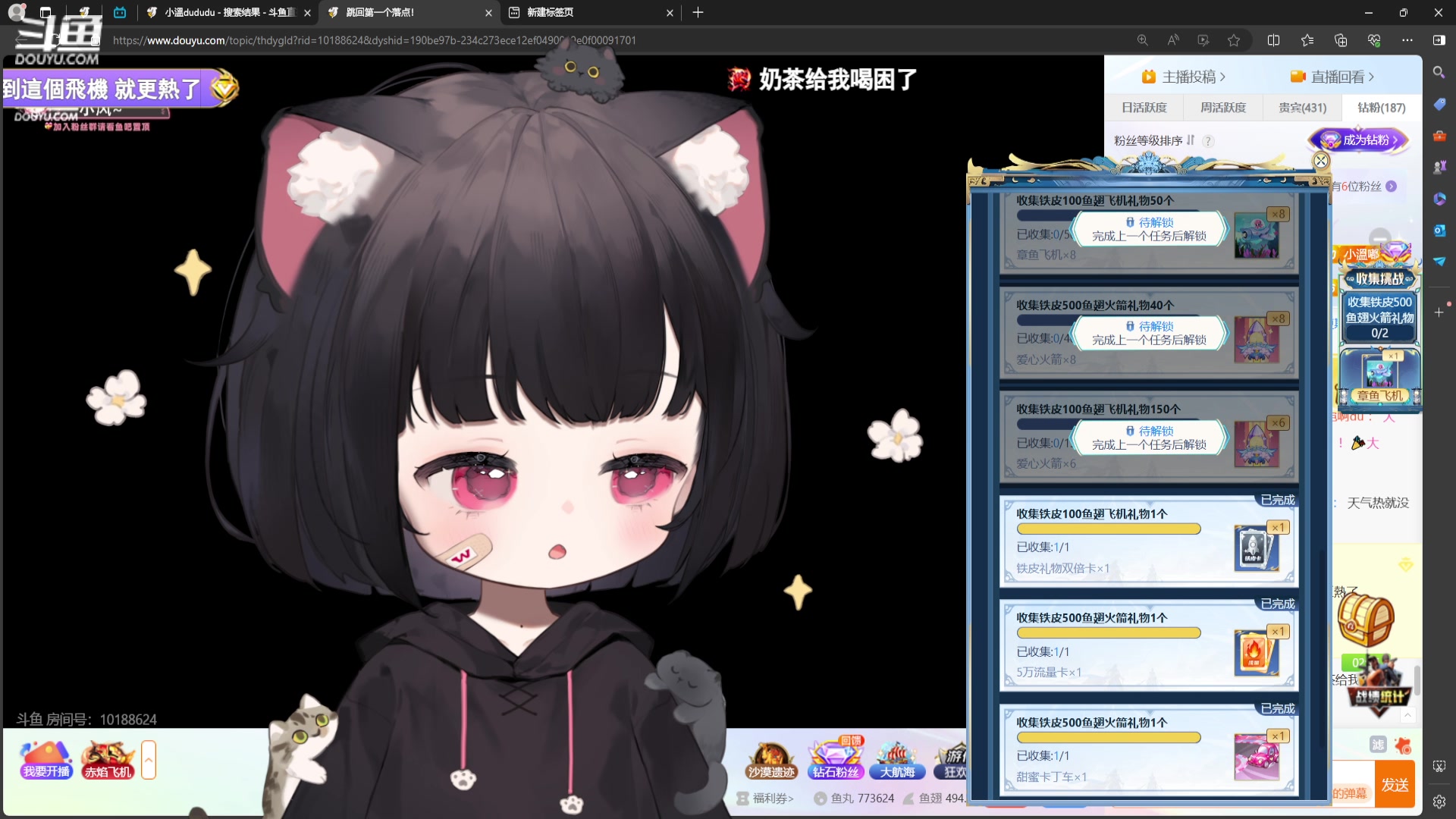Open the Drop paper plane sidebar icon

(1439, 261)
